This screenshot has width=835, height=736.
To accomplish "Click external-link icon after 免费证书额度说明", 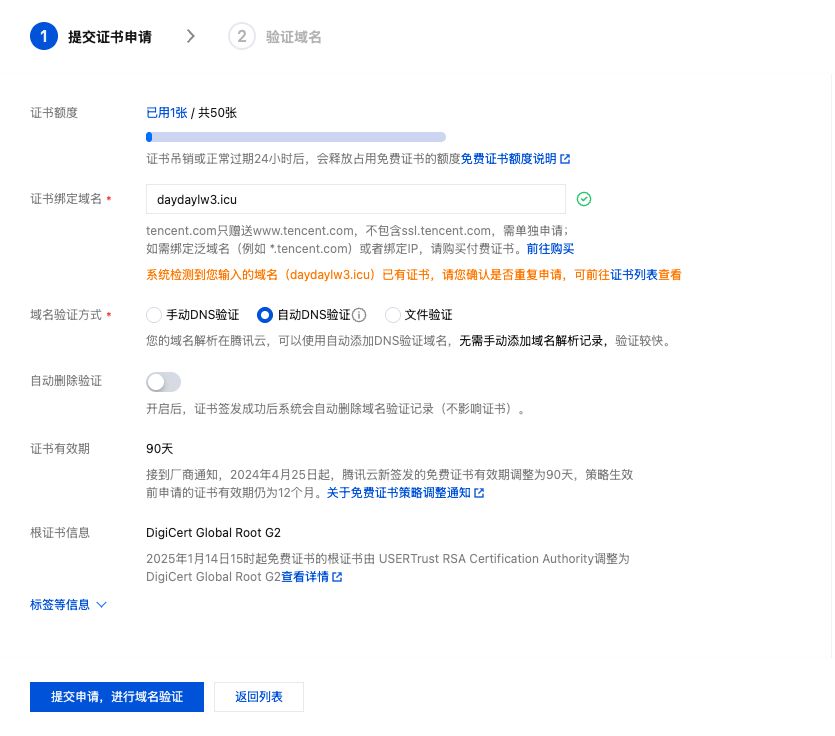I will coord(565,159).
